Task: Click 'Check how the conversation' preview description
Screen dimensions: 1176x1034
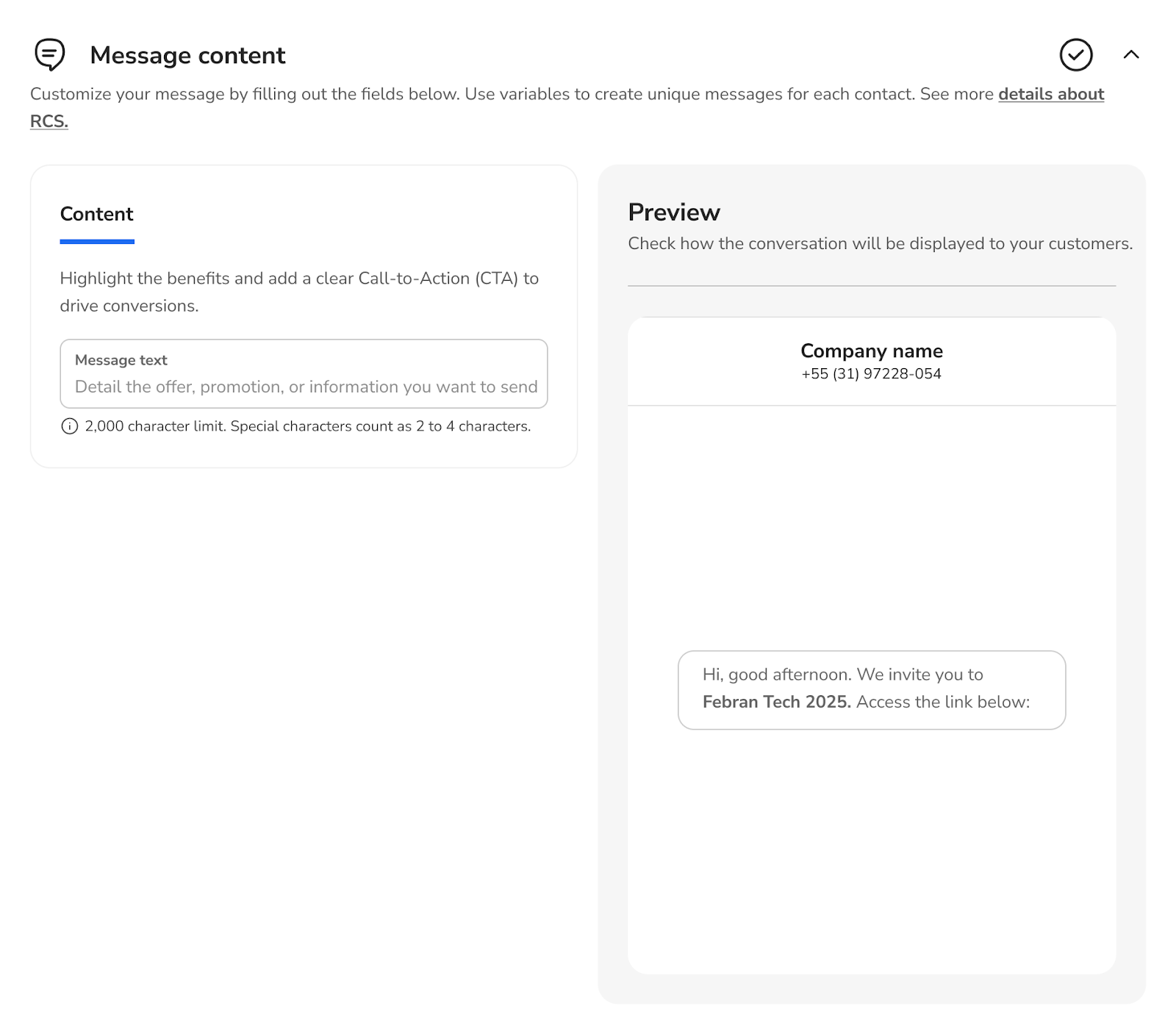Action: [880, 244]
